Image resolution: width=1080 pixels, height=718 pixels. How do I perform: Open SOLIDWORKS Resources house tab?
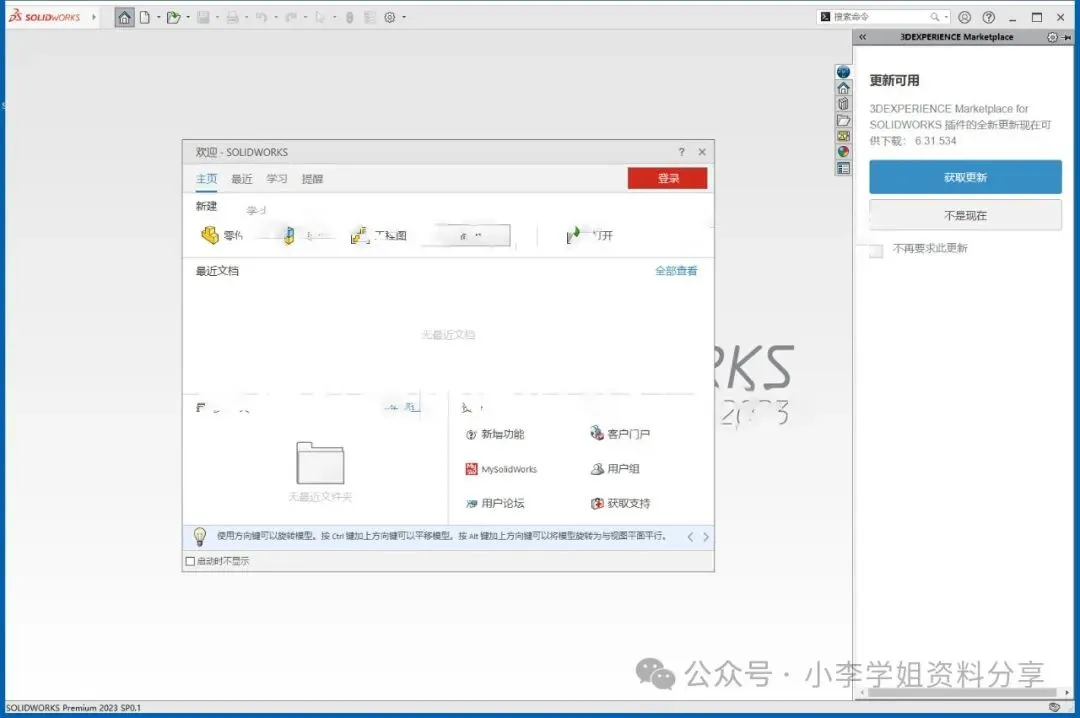[x=843, y=88]
